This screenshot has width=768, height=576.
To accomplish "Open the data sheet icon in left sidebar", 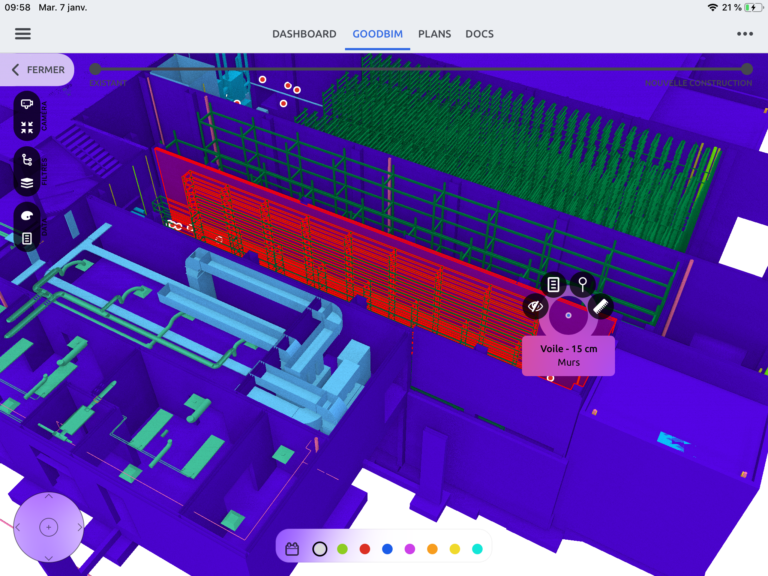I will pos(27,239).
